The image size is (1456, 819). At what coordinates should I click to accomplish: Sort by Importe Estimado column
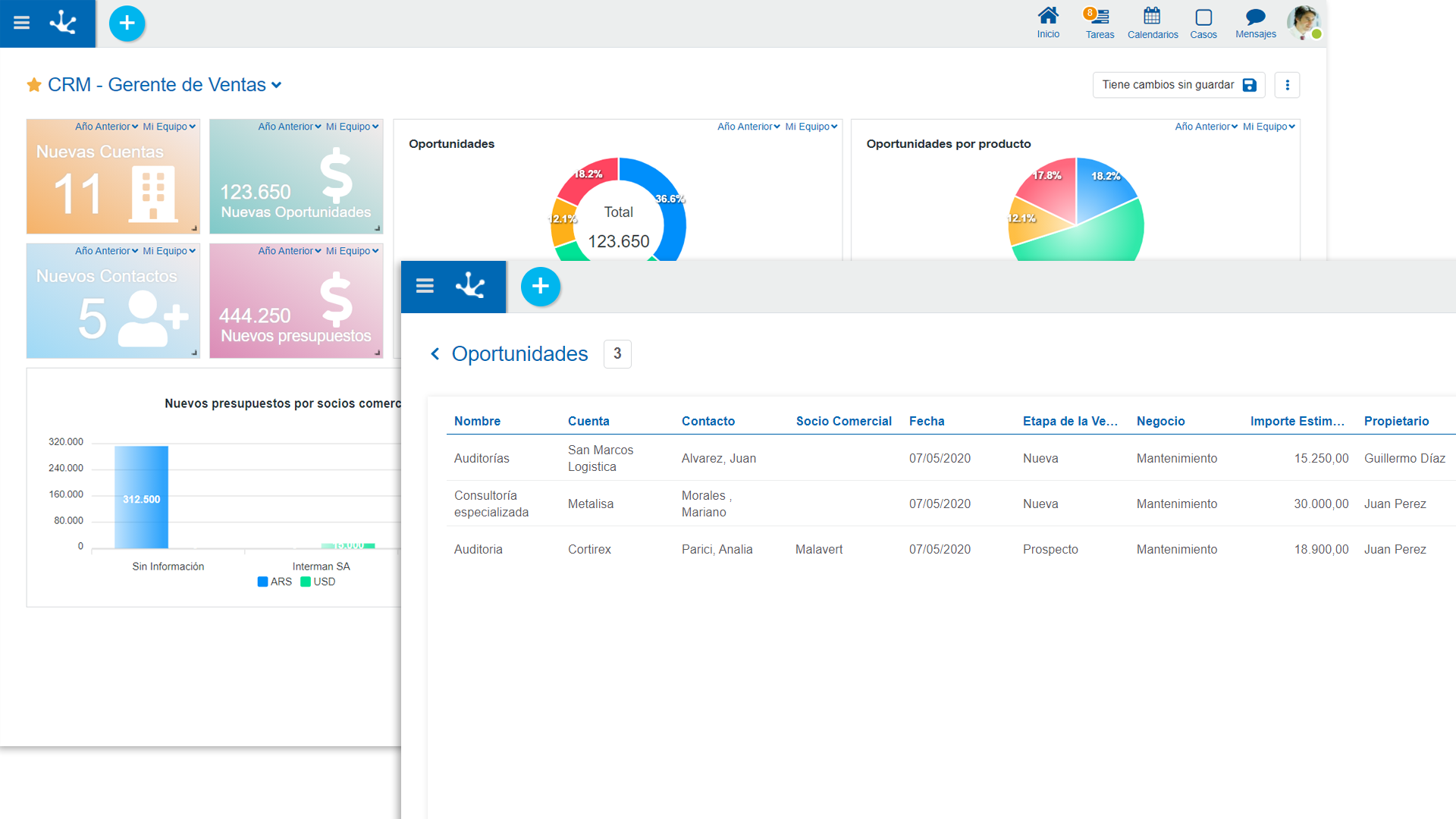click(x=1298, y=421)
